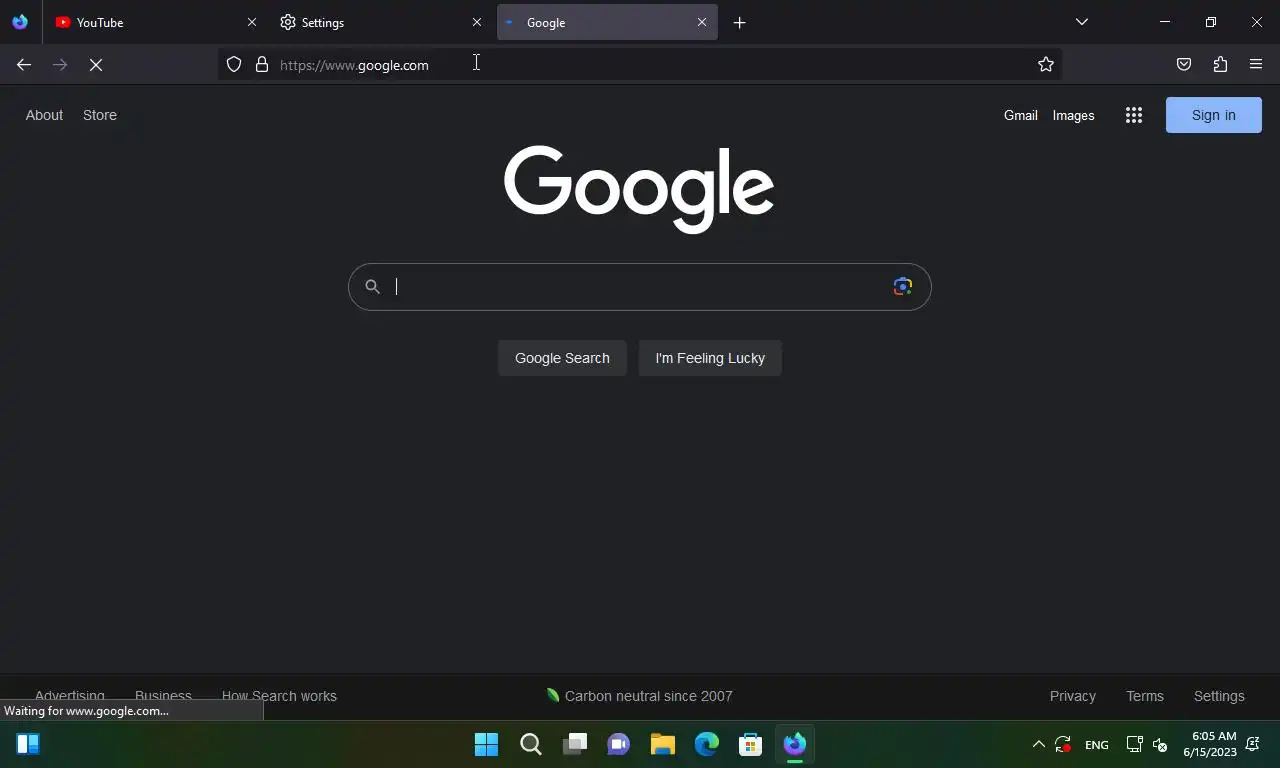Open the Google apps grid
1280x768 pixels.
[1134, 115]
